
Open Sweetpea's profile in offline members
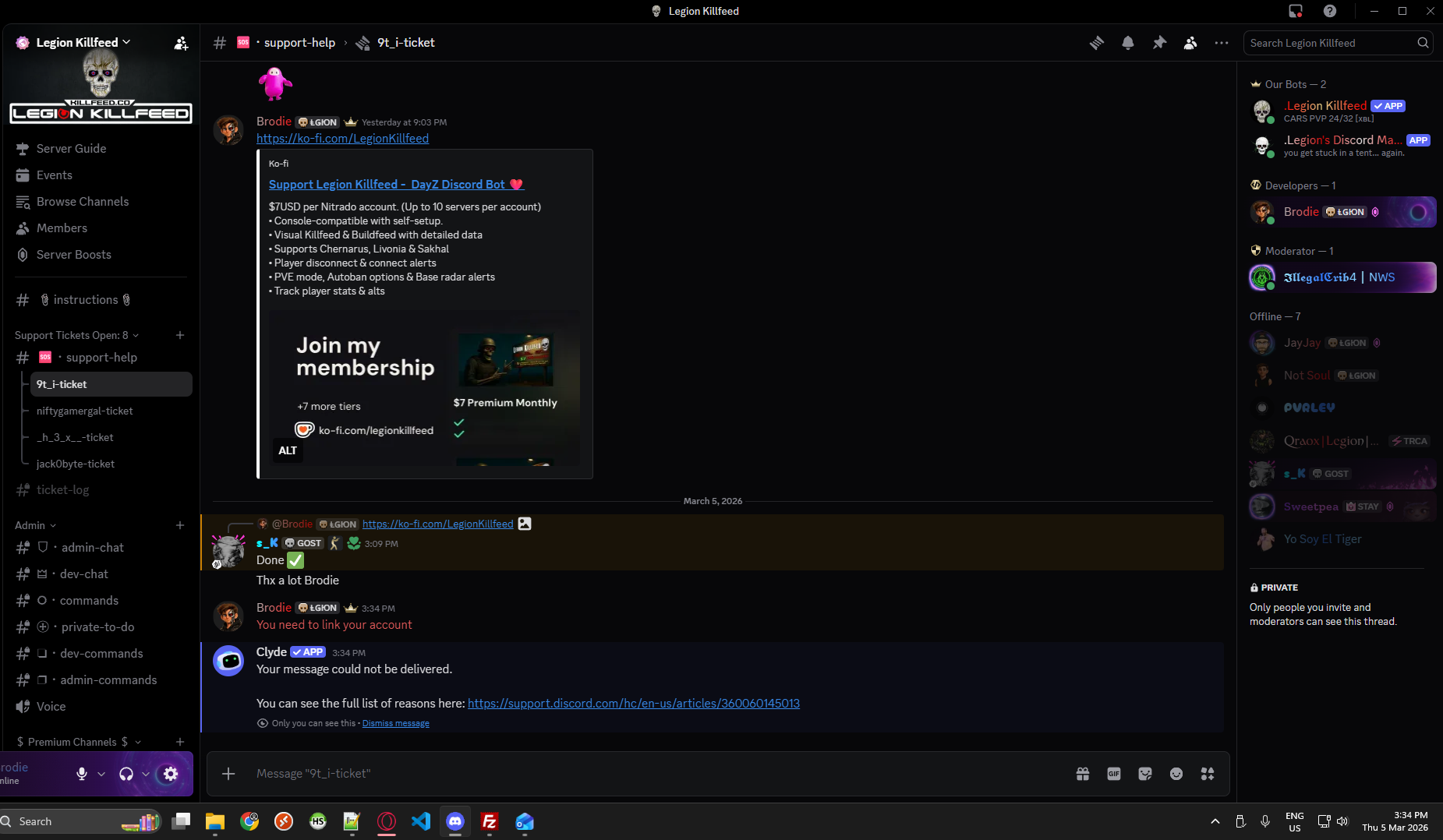1342,506
